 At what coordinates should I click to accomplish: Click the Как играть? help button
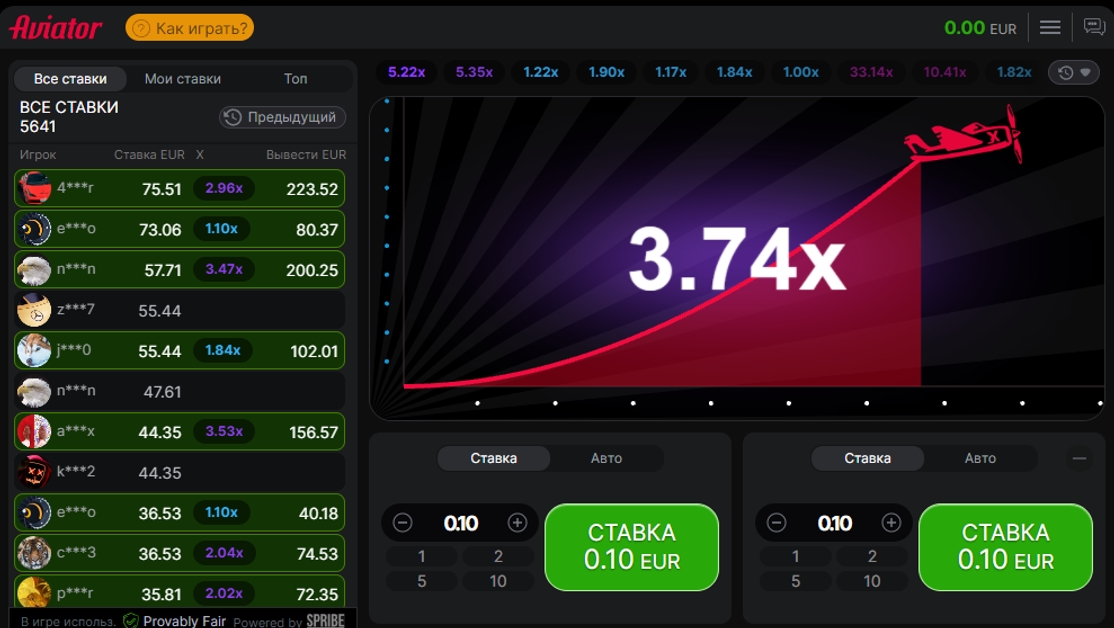coord(190,28)
